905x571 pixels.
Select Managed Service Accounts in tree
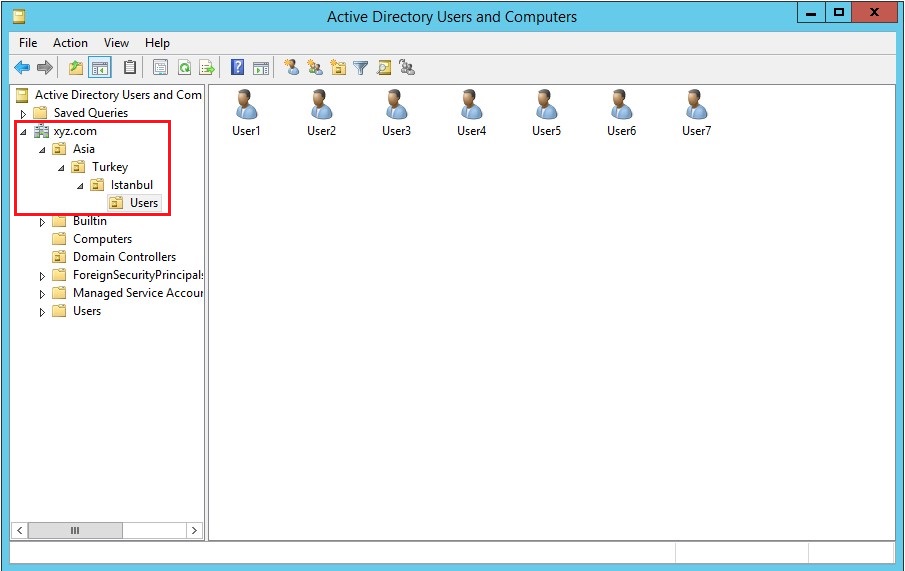point(137,293)
